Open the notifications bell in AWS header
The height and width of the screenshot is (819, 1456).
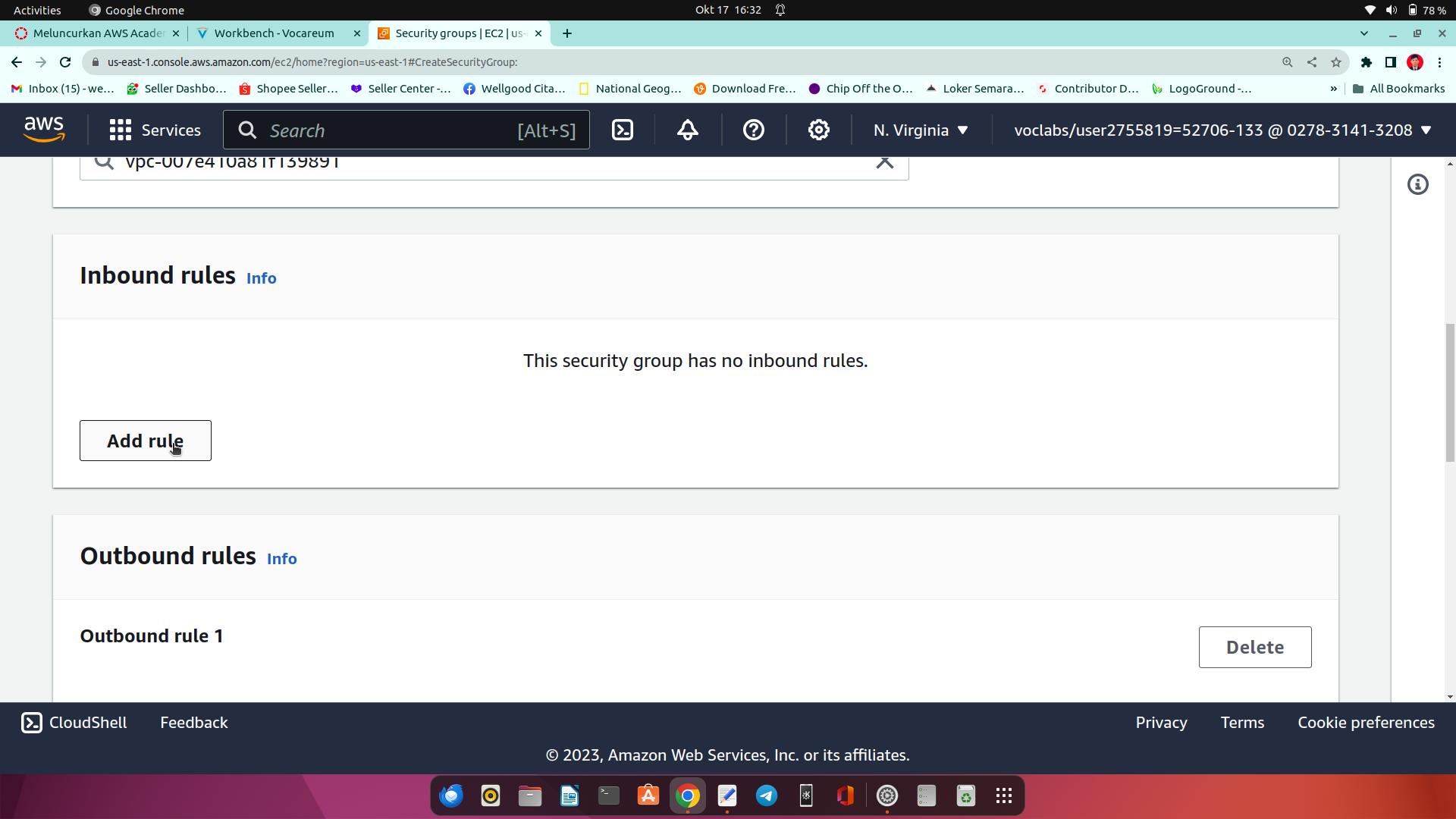[x=687, y=130]
